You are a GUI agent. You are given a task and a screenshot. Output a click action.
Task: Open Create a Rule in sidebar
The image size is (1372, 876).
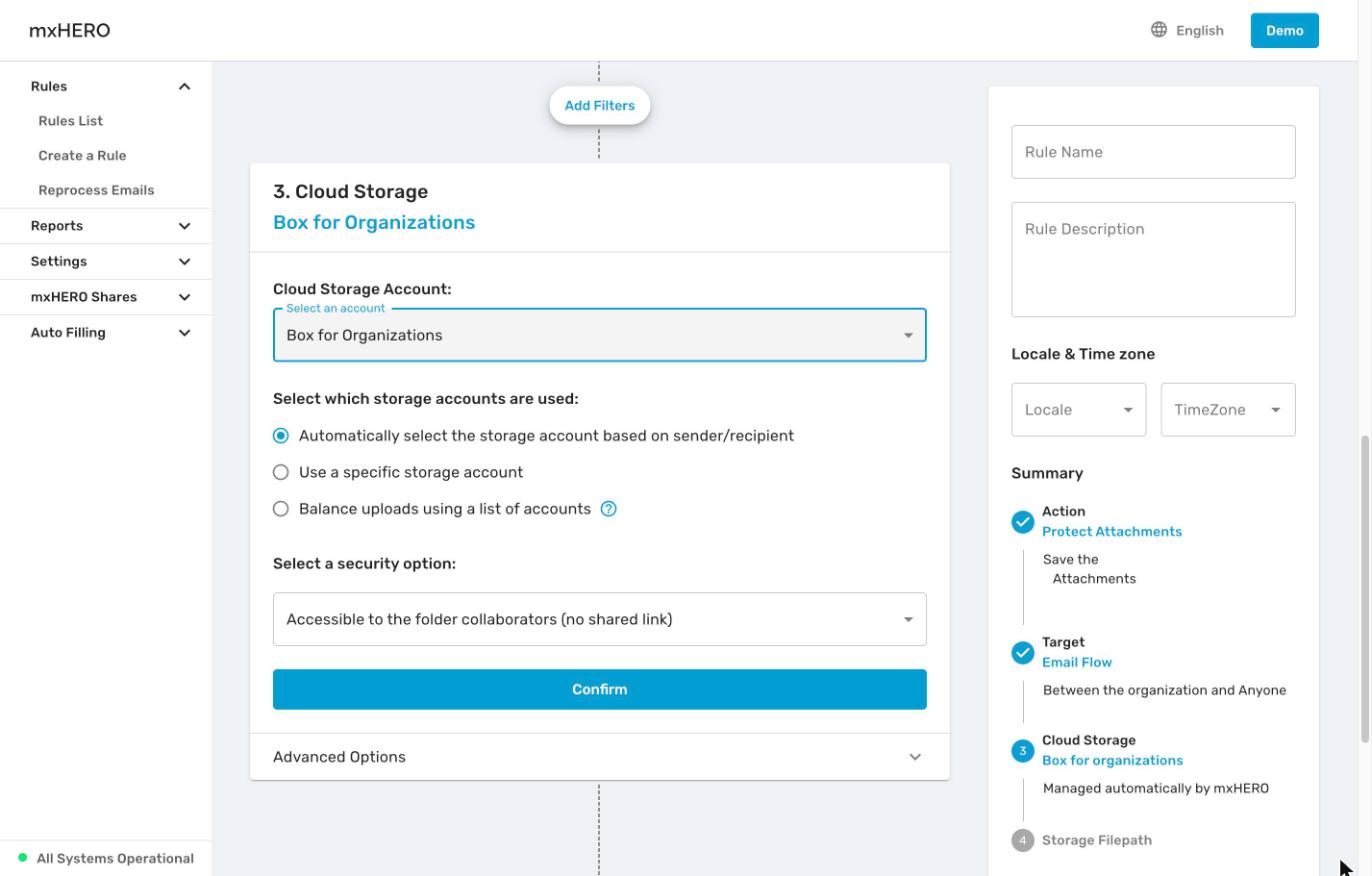pos(82,156)
